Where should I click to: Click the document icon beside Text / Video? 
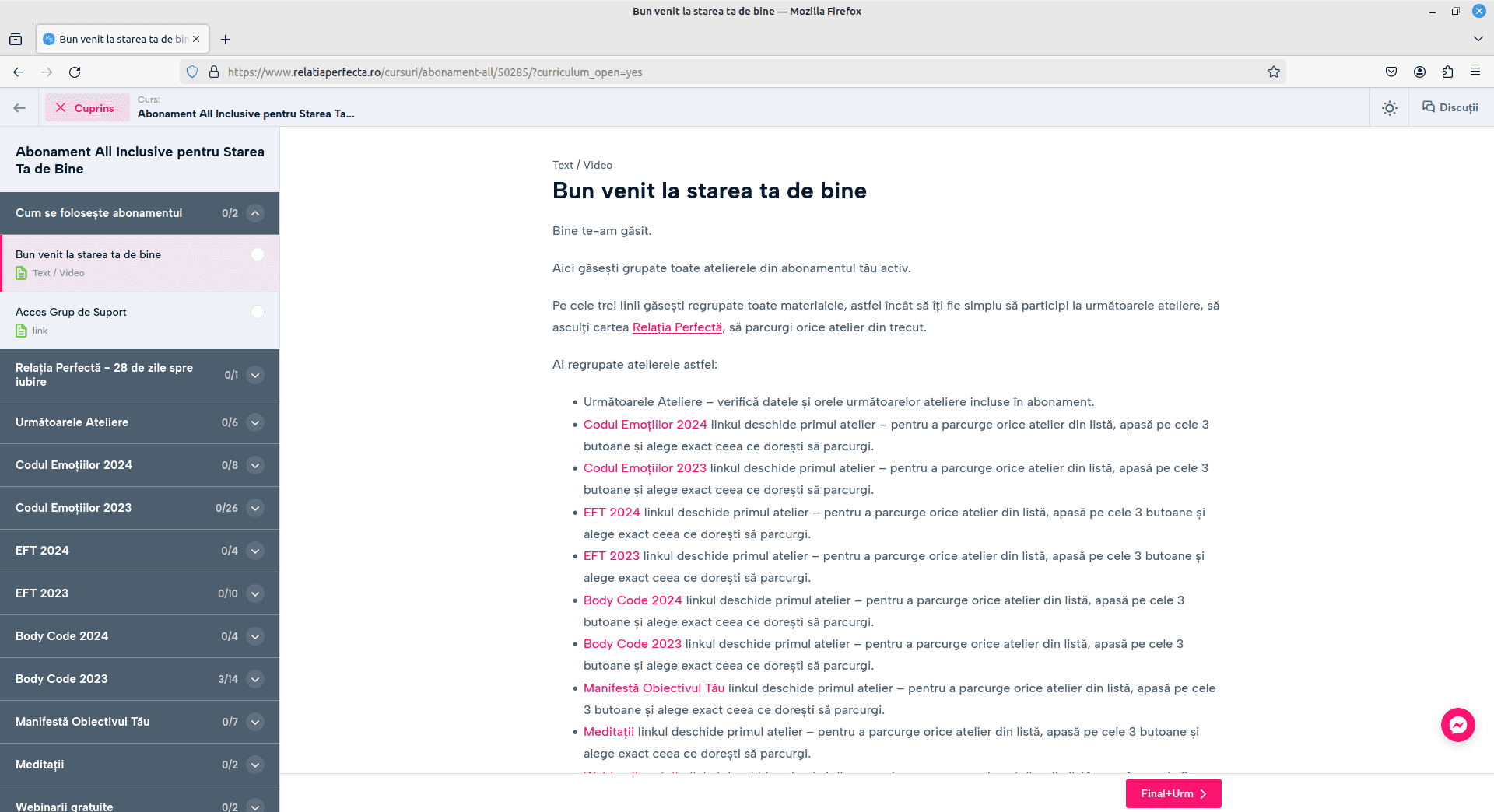[21, 273]
